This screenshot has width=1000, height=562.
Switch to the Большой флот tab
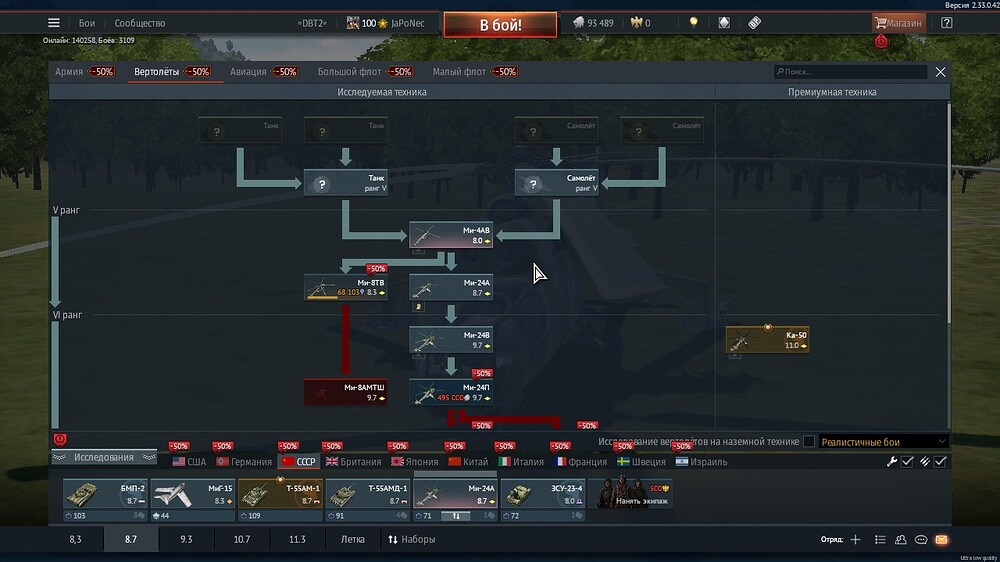click(365, 71)
